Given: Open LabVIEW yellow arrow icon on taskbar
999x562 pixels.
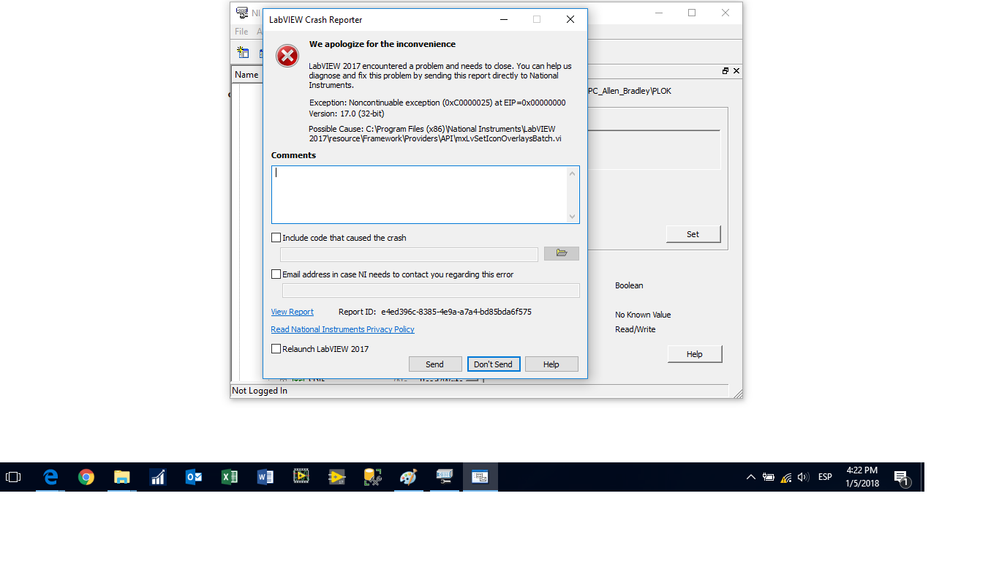Looking at the screenshot, I should pos(336,477).
